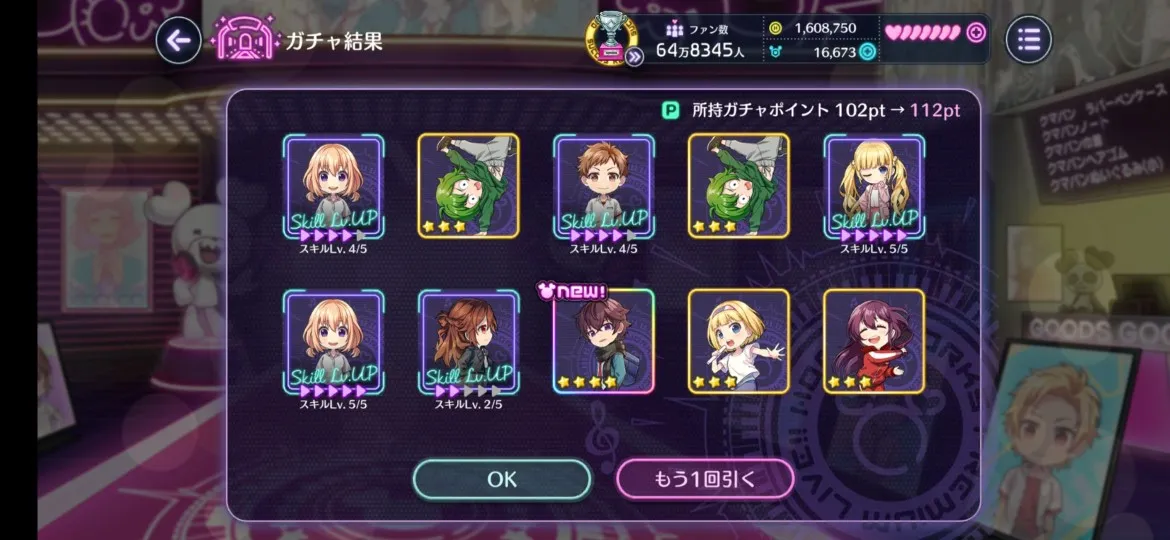Tap the pink plus to refill hearts

976,32
